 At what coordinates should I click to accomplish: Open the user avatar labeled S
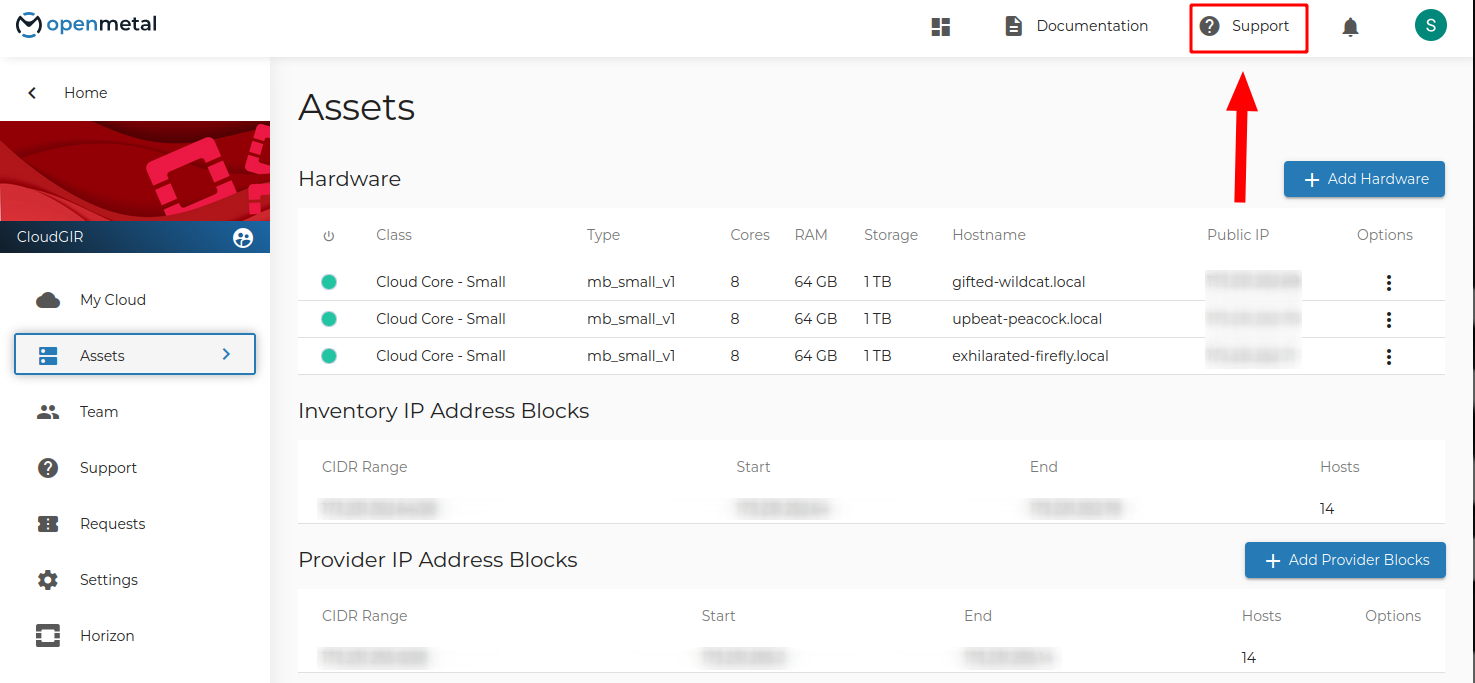coord(1430,25)
